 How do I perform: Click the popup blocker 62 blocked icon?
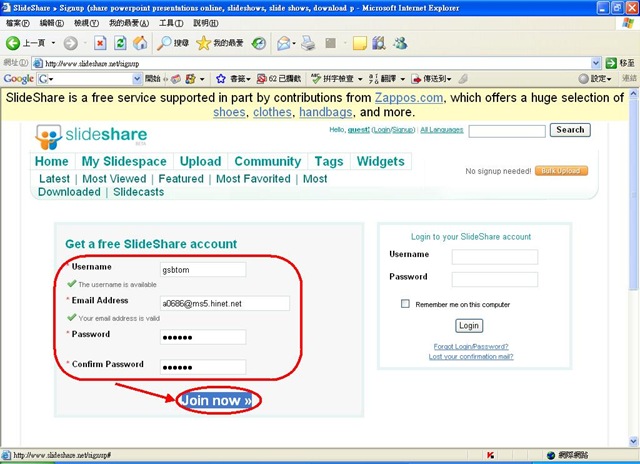pos(278,79)
